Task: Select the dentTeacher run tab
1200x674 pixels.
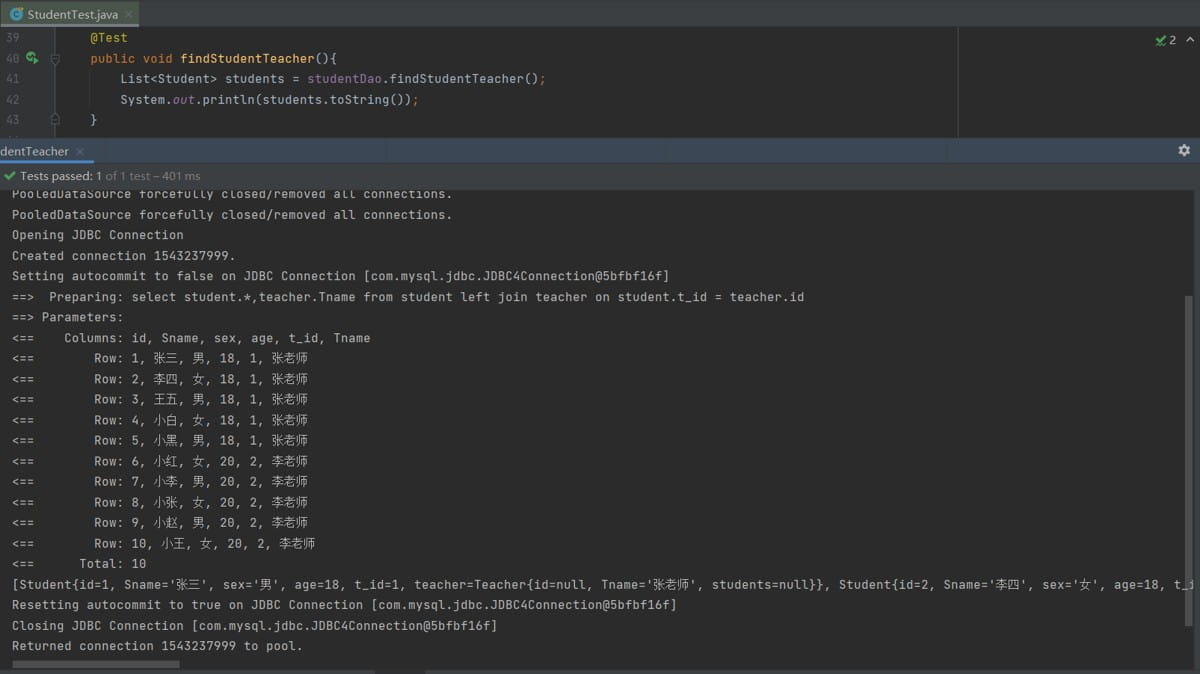Action: point(35,152)
